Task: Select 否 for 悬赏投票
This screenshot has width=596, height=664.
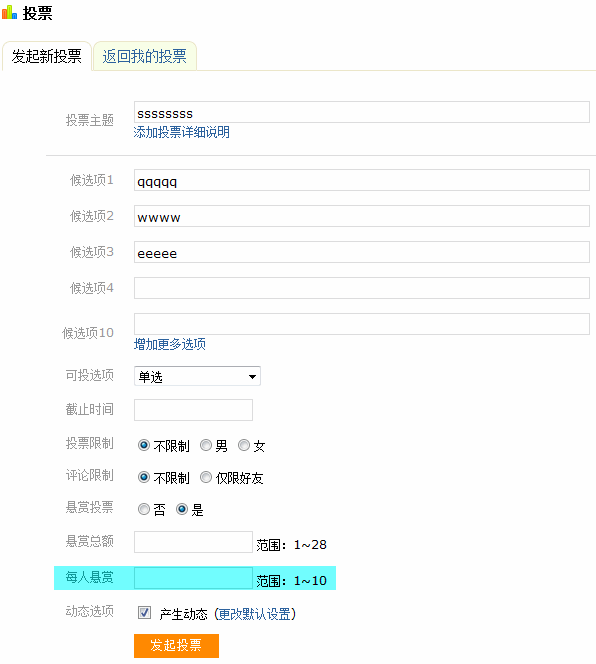Action: point(144,509)
